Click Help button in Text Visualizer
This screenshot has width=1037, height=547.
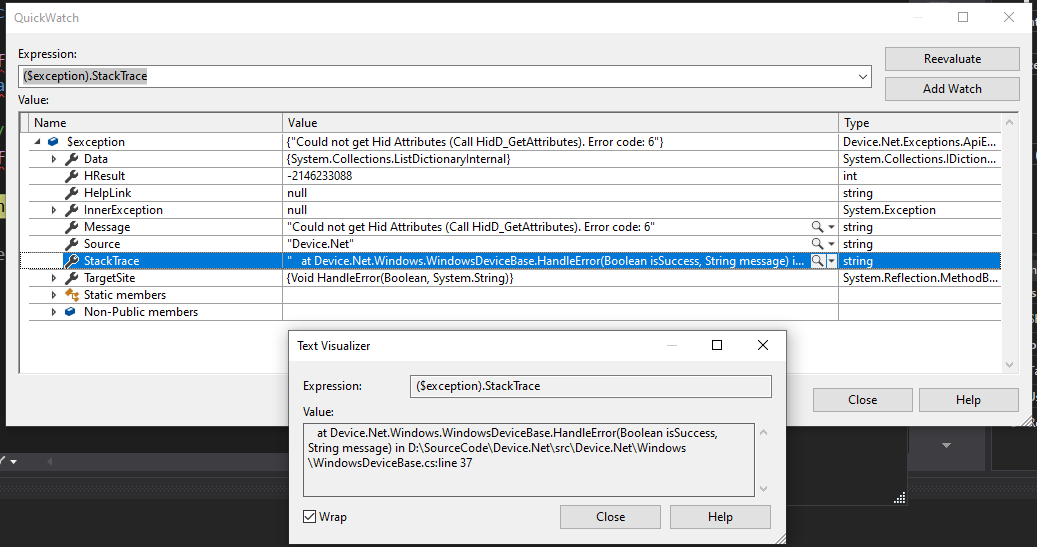[720, 517]
